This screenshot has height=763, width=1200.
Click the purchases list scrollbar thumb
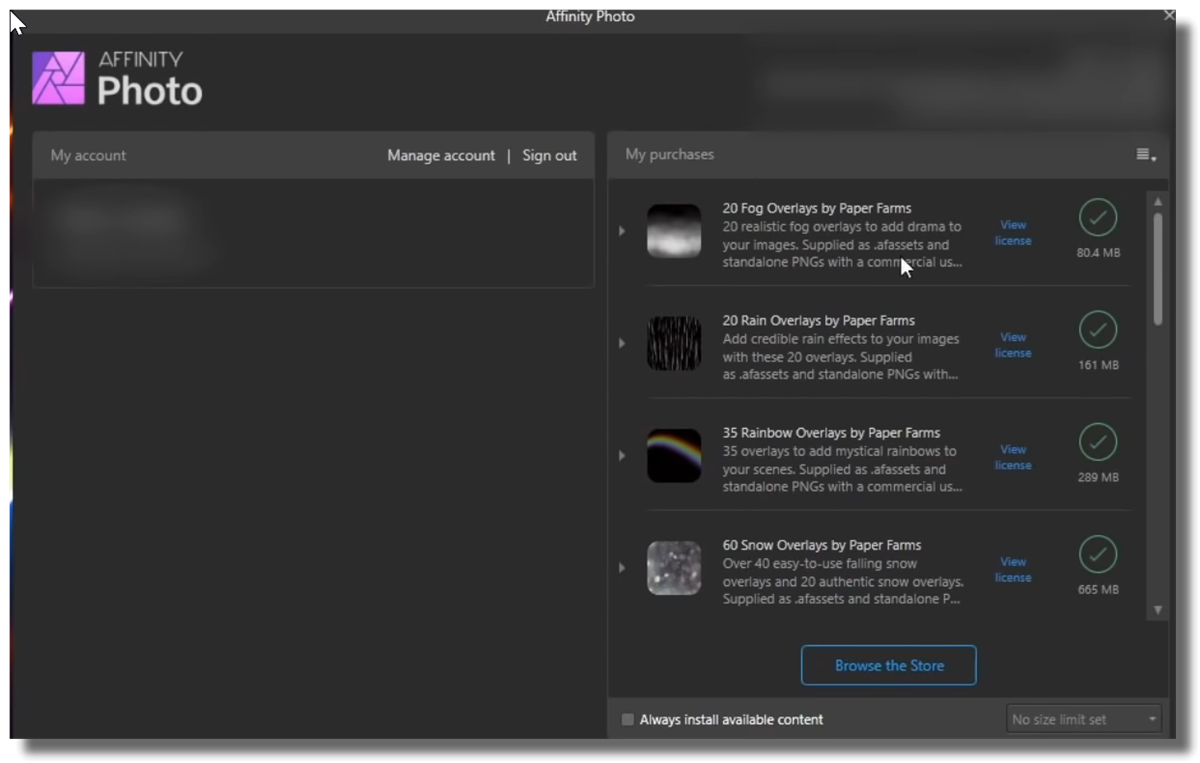coord(1158,268)
